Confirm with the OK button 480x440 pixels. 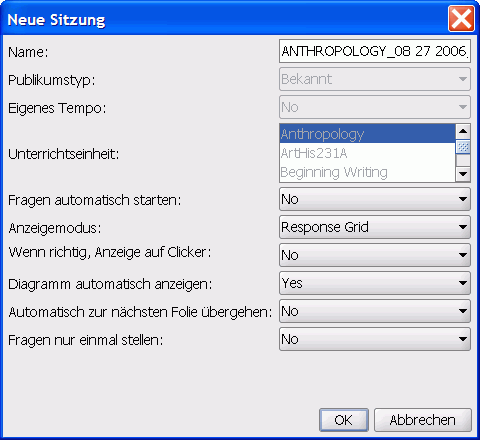[x=344, y=420]
